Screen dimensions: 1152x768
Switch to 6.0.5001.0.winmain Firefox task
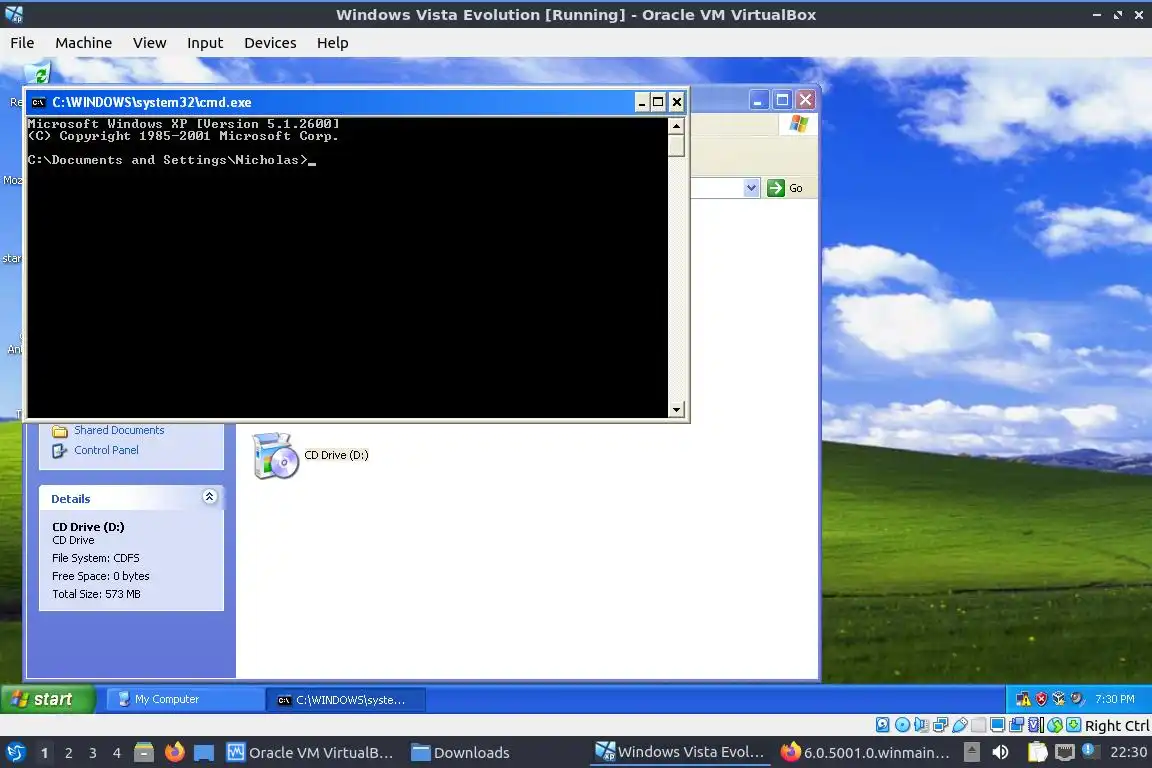(x=865, y=753)
